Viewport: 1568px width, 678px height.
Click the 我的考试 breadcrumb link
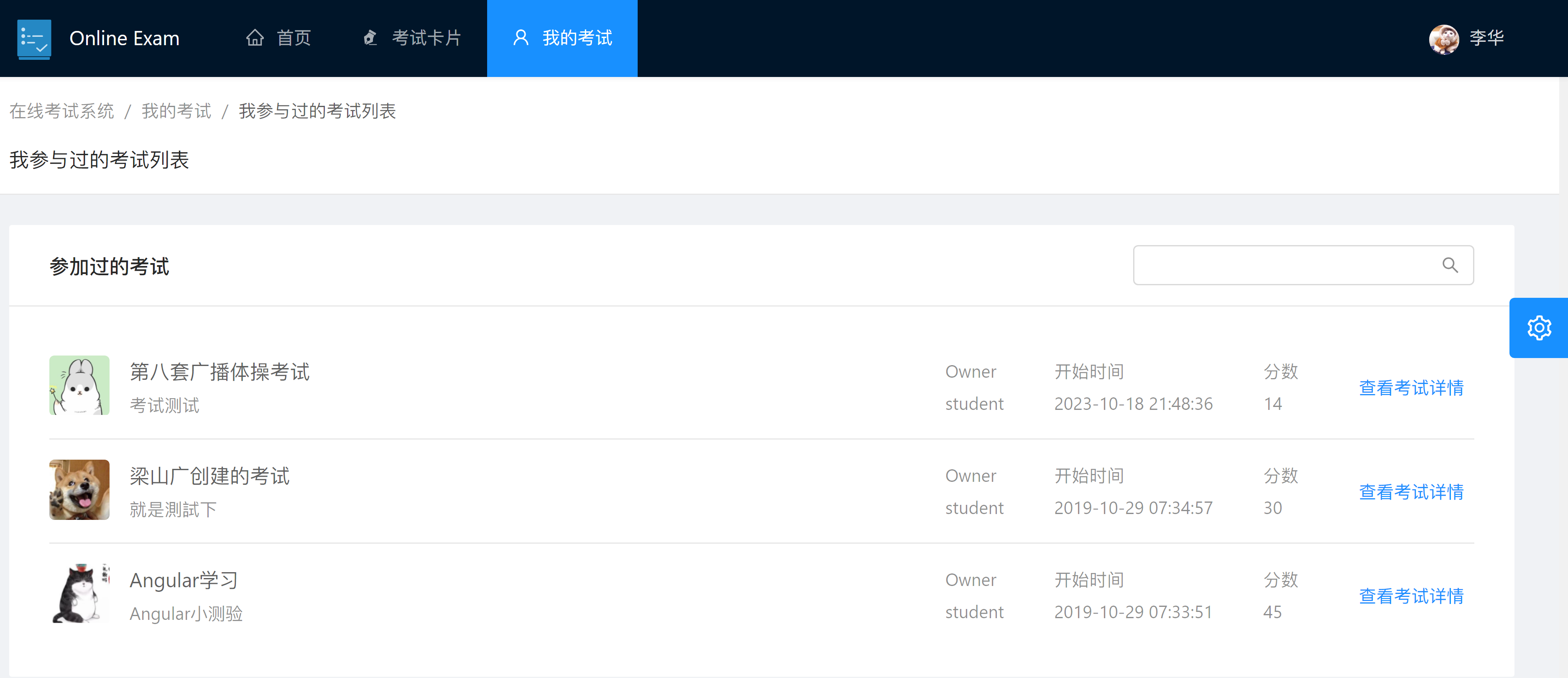click(x=176, y=111)
